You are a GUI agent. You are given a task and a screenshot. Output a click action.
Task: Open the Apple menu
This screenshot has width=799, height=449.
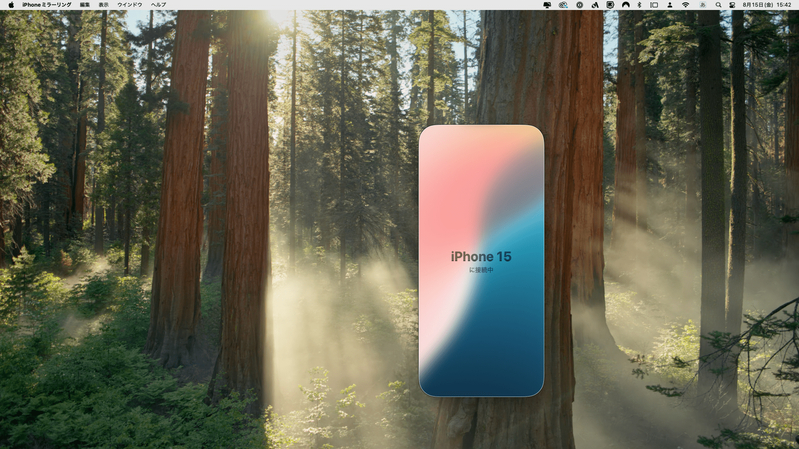(x=11, y=5)
